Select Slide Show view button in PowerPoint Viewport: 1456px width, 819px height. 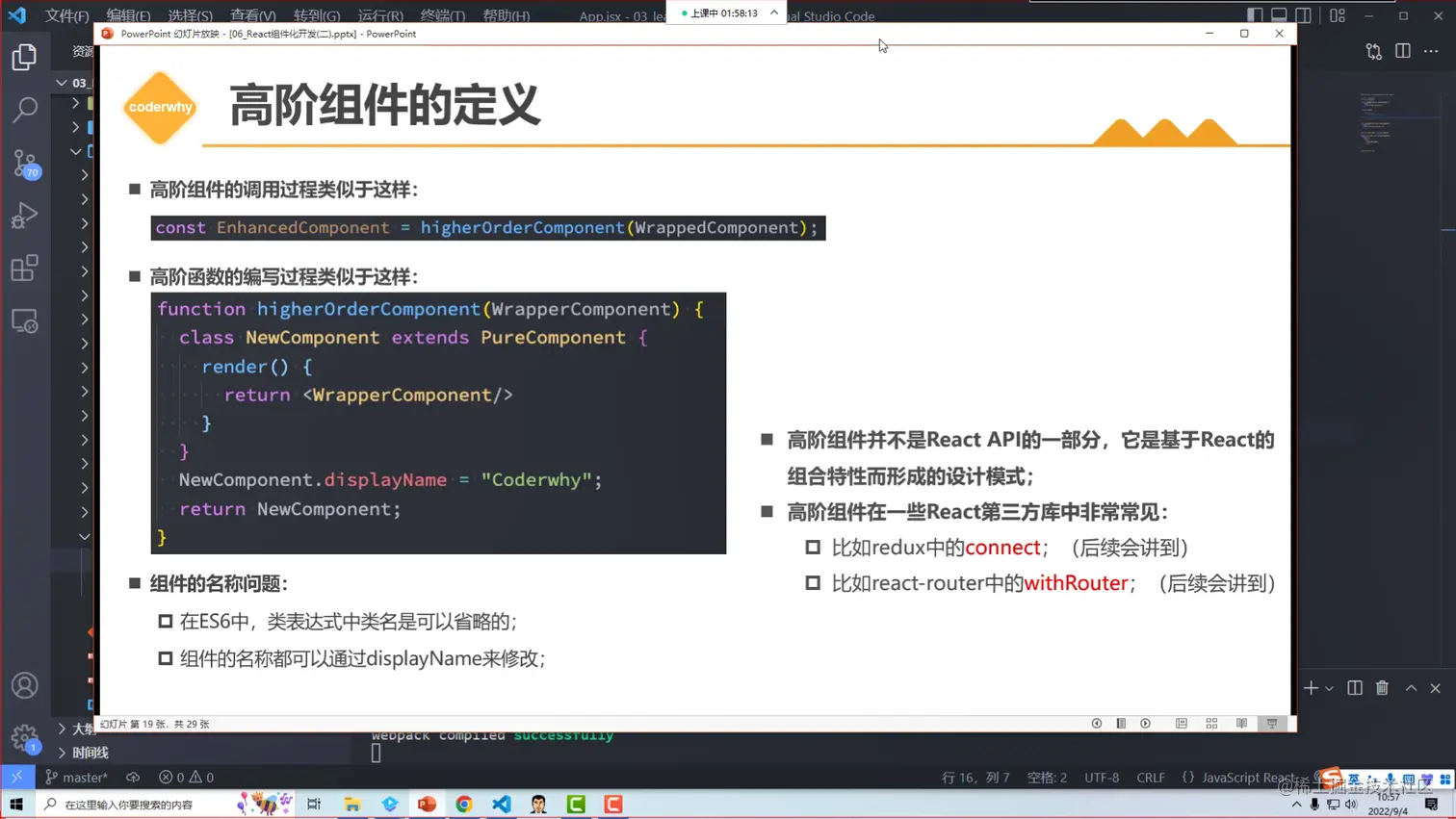click(x=1272, y=724)
